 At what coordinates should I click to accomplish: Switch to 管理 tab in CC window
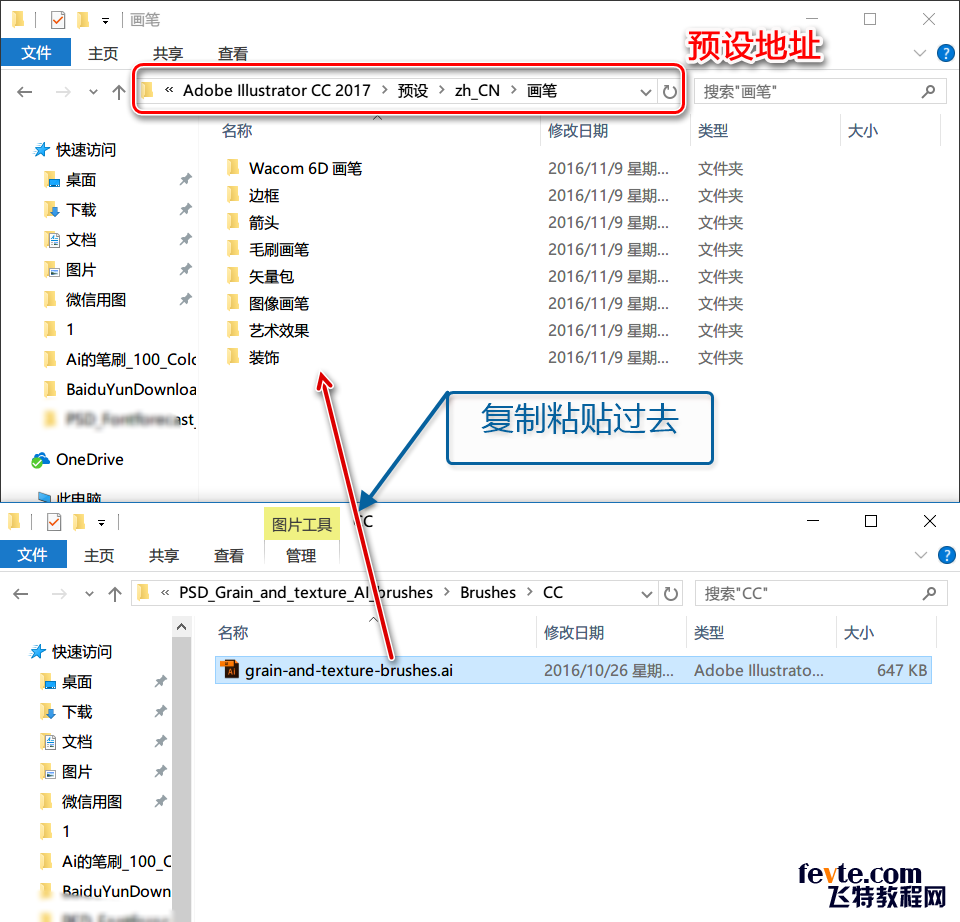click(x=301, y=555)
